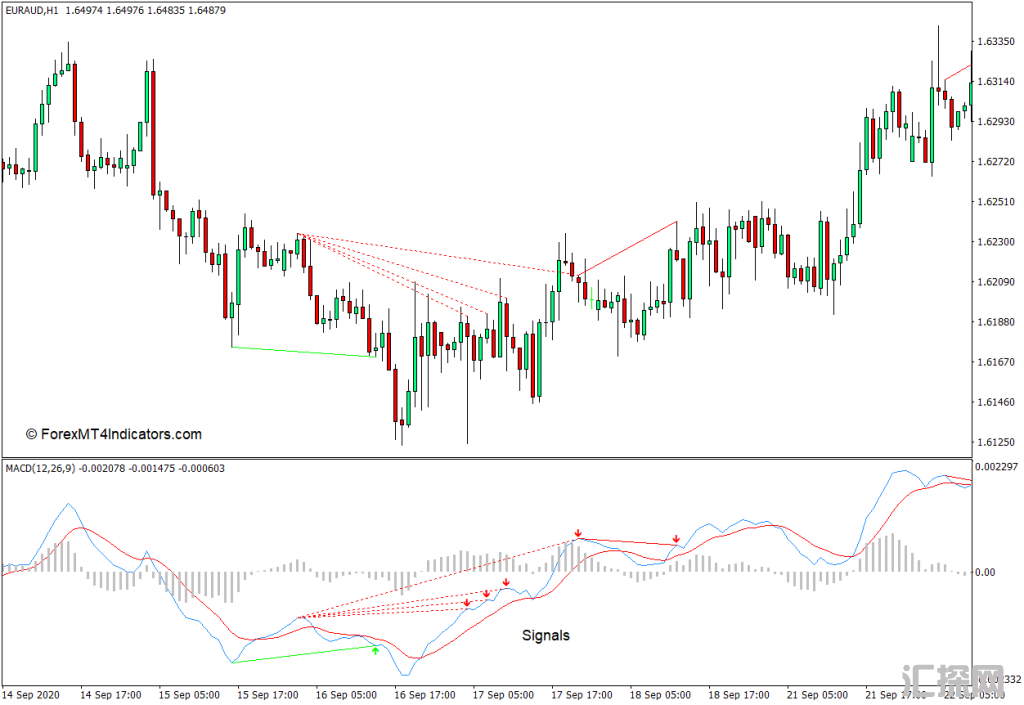
Task: Click the EURAUD,H1 symbol label
Action: click(x=32, y=10)
